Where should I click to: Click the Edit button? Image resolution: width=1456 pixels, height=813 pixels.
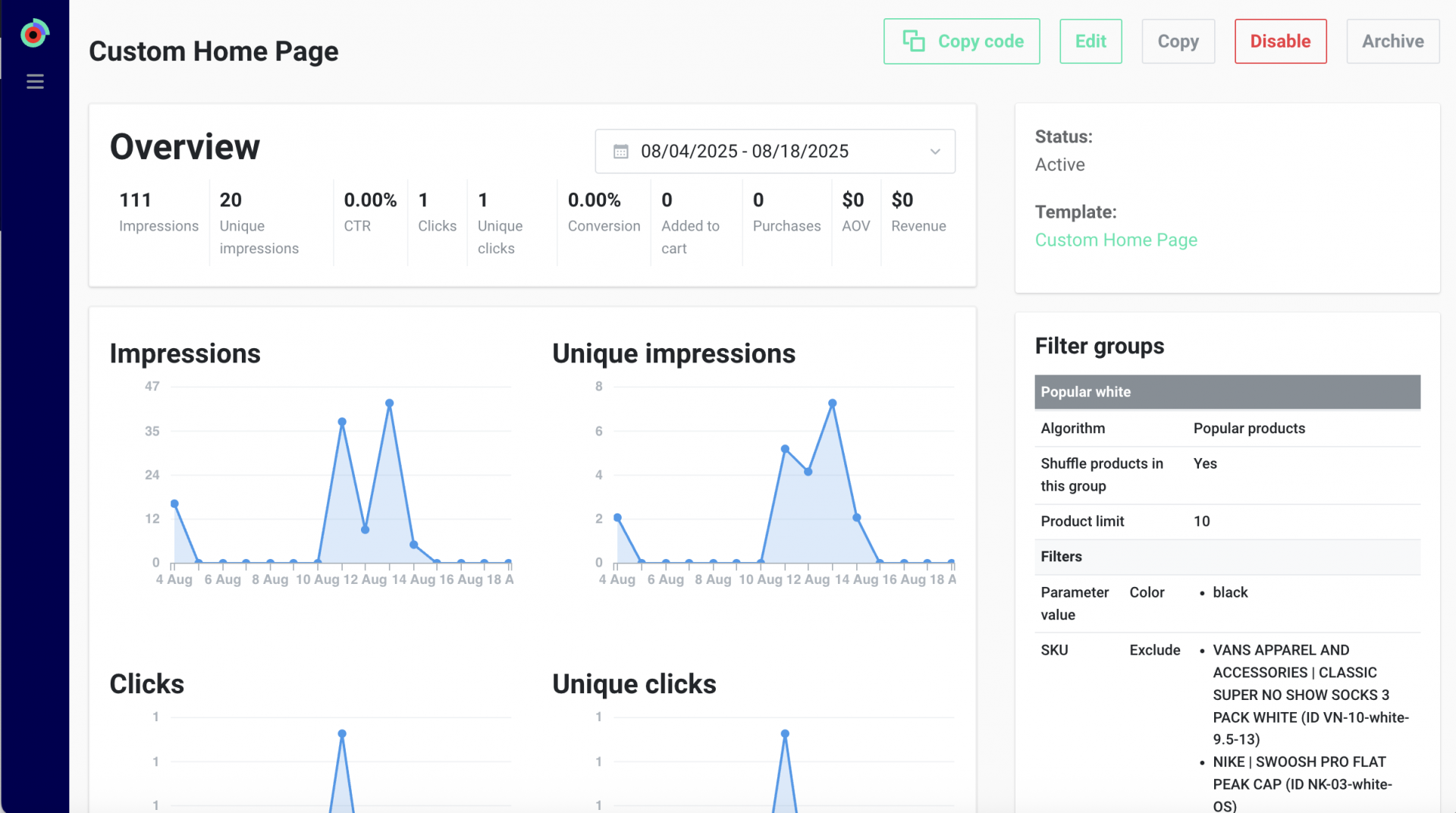1090,42
